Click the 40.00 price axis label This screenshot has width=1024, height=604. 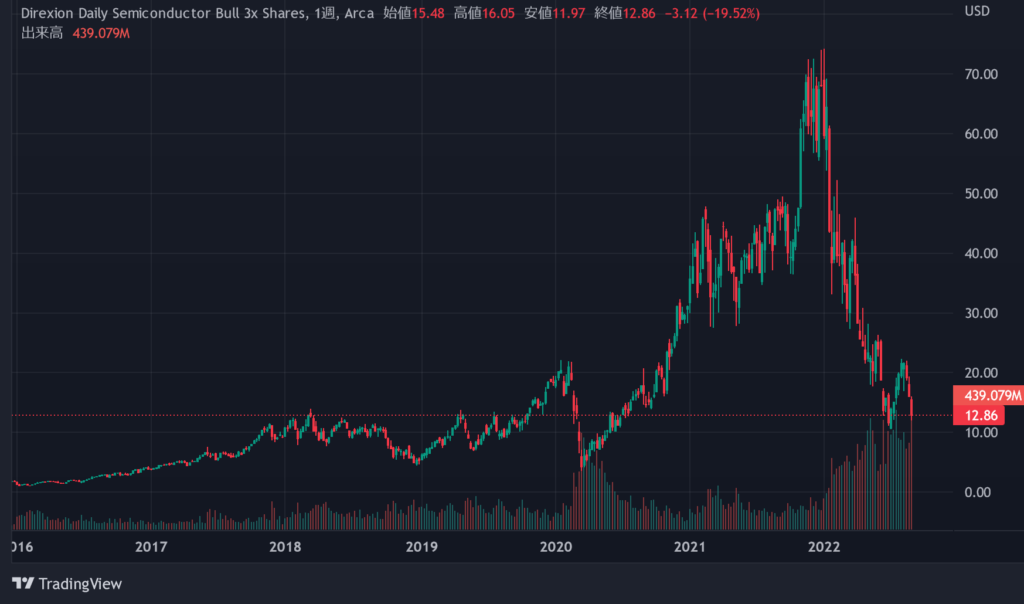981,253
